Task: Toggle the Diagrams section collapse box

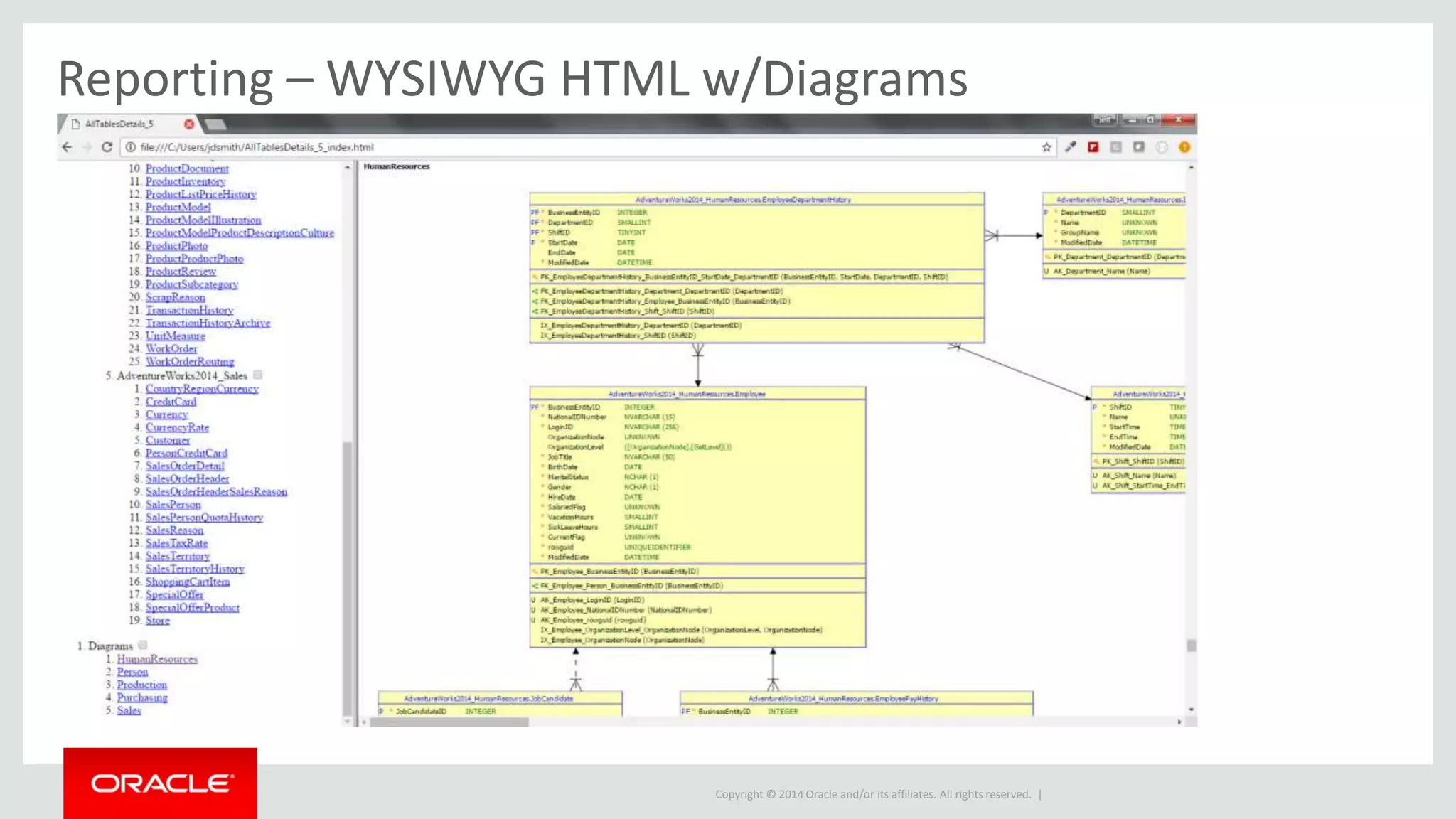Action: [143, 645]
